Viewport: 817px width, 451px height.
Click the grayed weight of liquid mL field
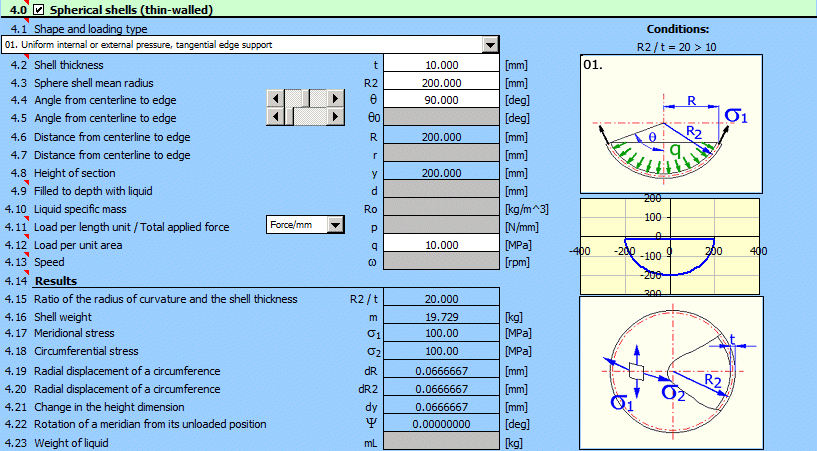coord(441,443)
